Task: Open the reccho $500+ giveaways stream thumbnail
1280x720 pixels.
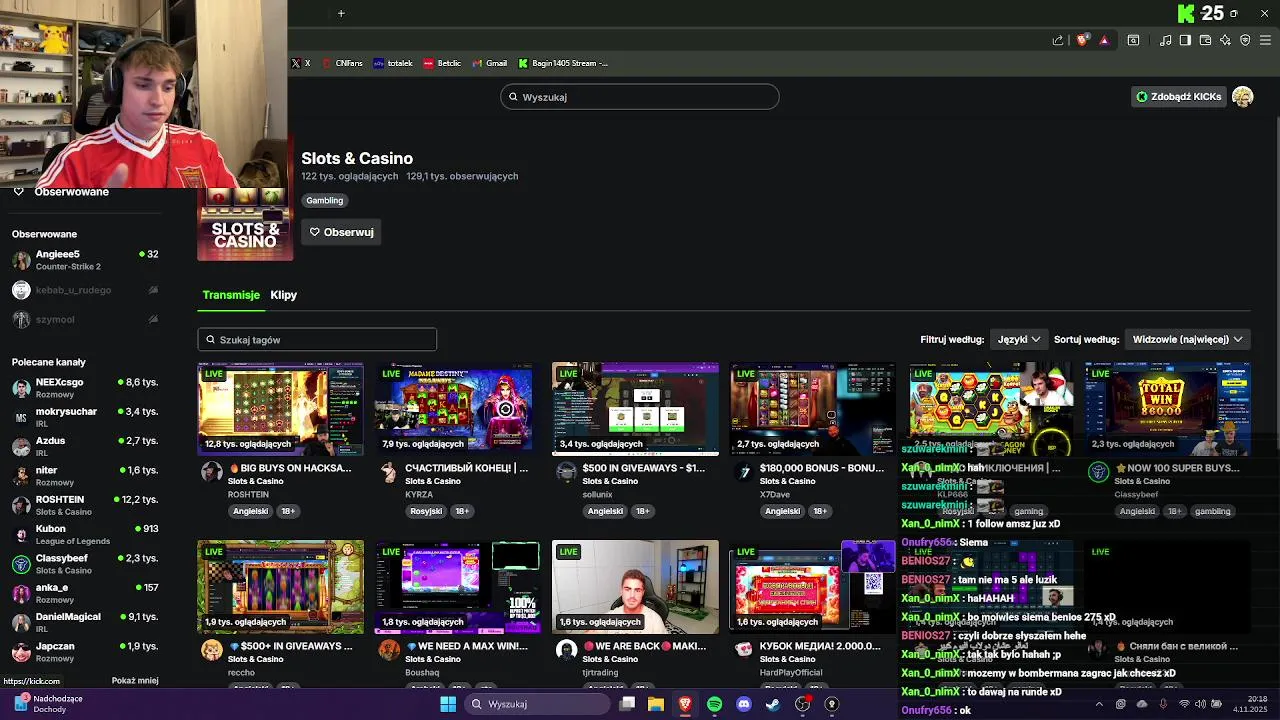Action: [x=281, y=587]
